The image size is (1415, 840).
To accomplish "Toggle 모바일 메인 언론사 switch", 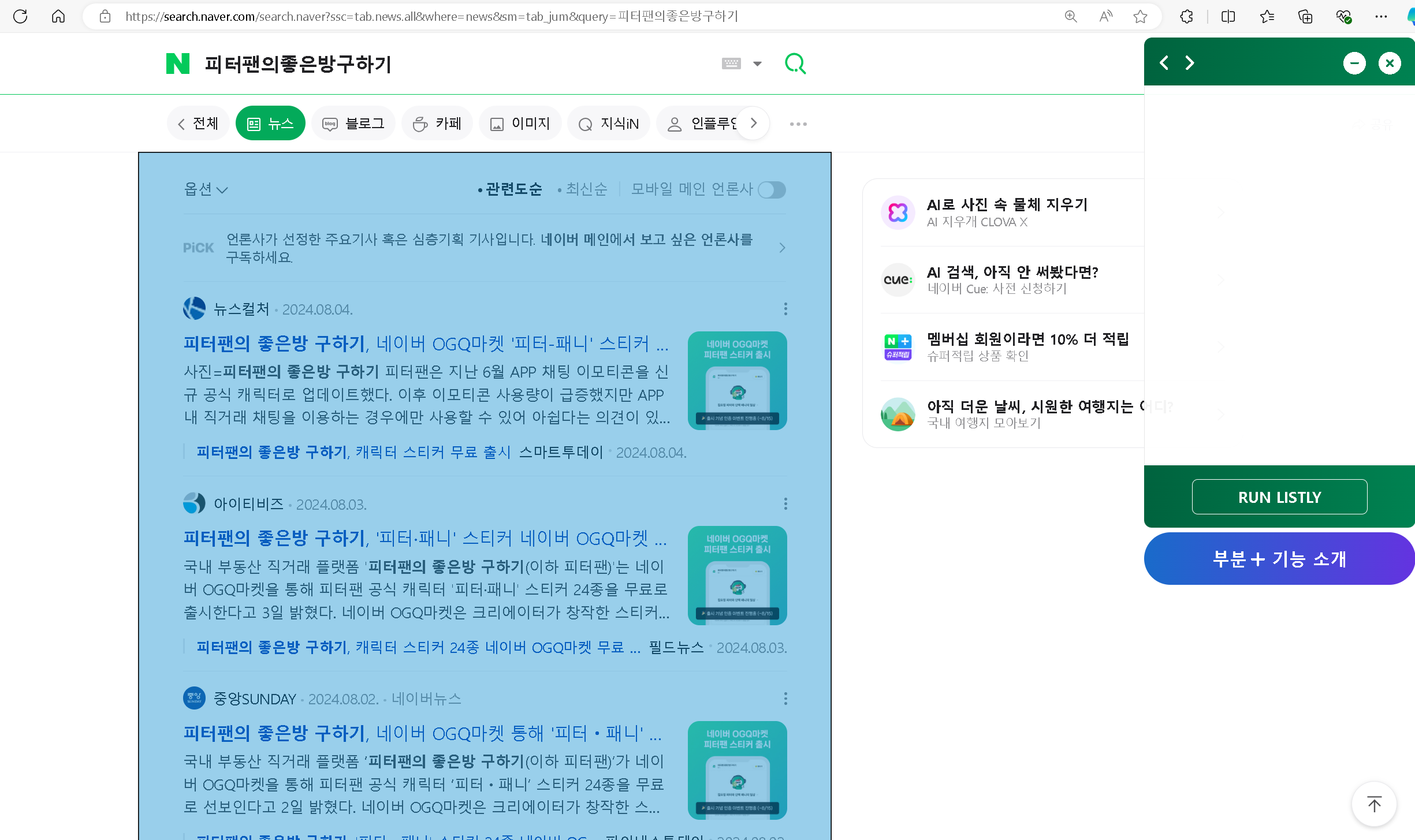I will (772, 189).
